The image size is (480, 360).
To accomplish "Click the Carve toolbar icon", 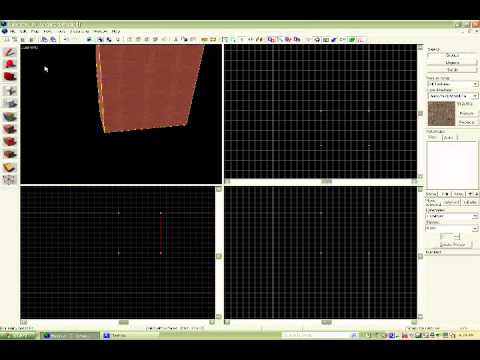I will click(89, 39).
